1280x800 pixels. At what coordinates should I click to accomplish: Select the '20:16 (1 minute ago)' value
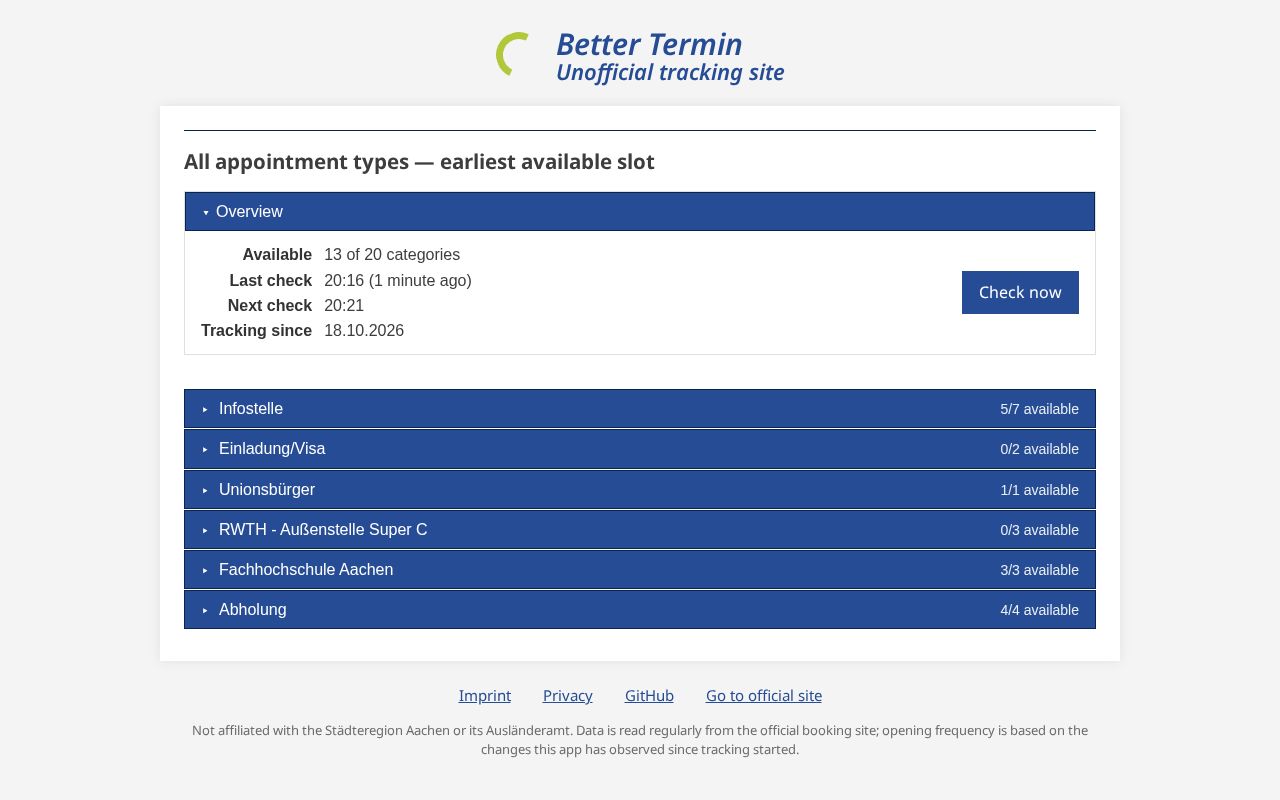398,281
